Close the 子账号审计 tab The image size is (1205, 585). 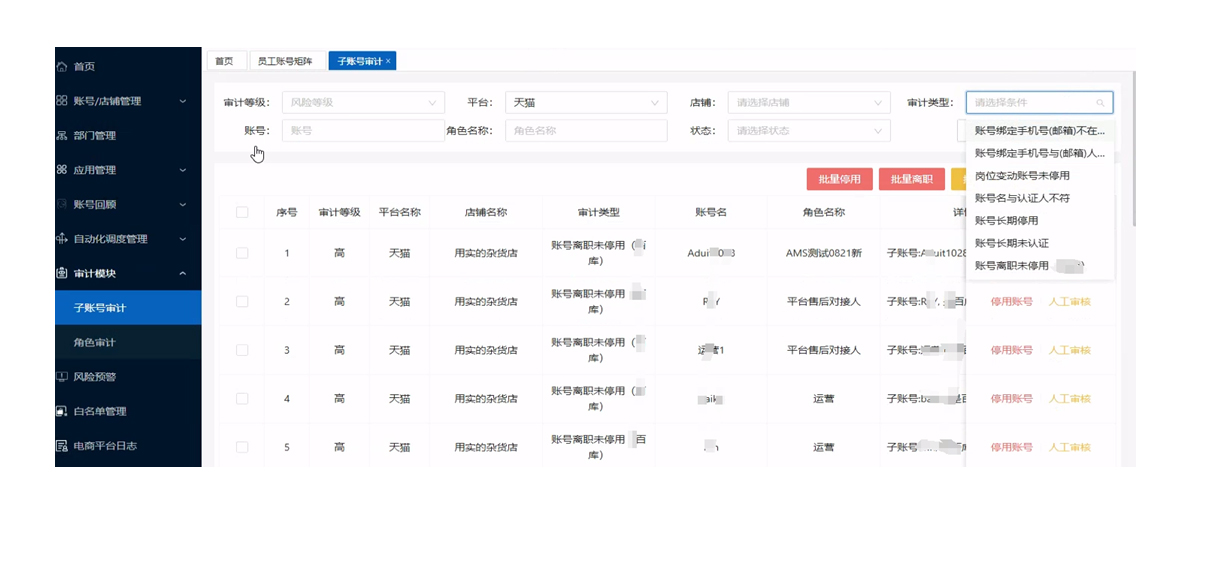(x=389, y=62)
